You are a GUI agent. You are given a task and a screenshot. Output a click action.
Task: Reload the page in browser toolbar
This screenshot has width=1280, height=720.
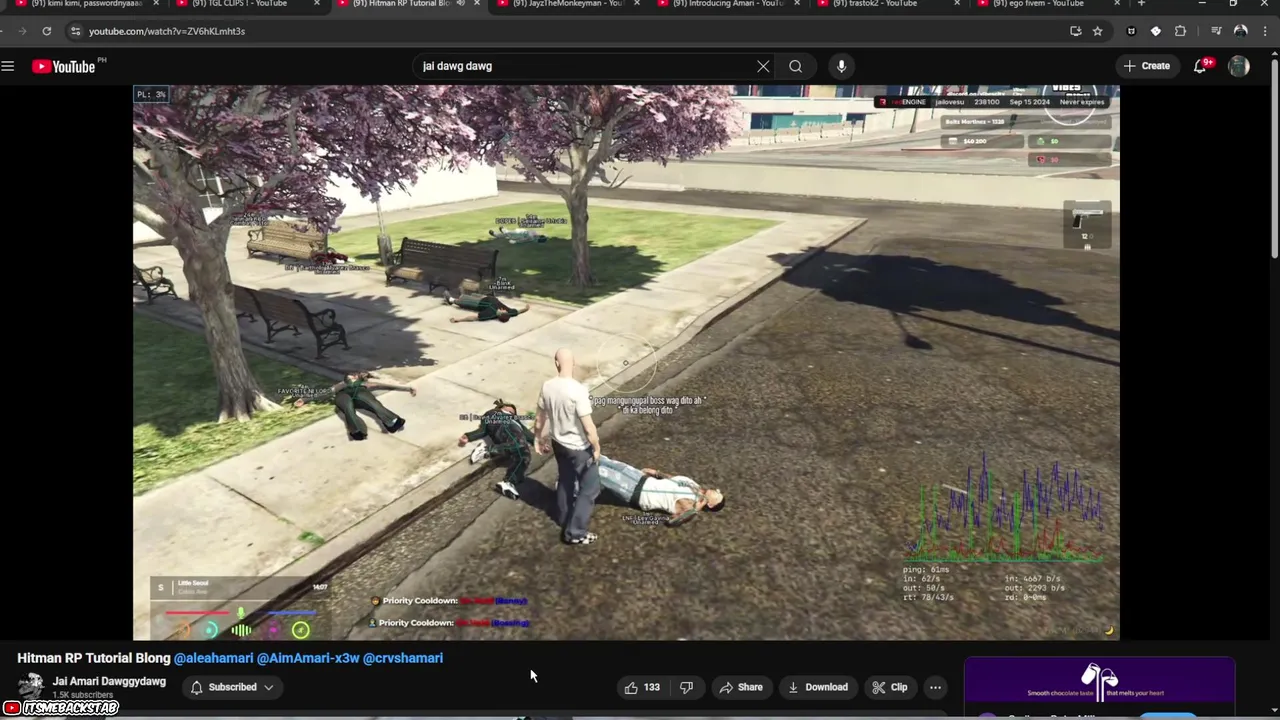click(46, 31)
